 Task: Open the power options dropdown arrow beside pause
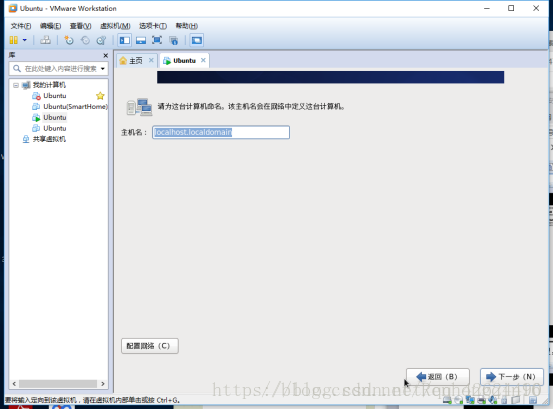point(25,40)
